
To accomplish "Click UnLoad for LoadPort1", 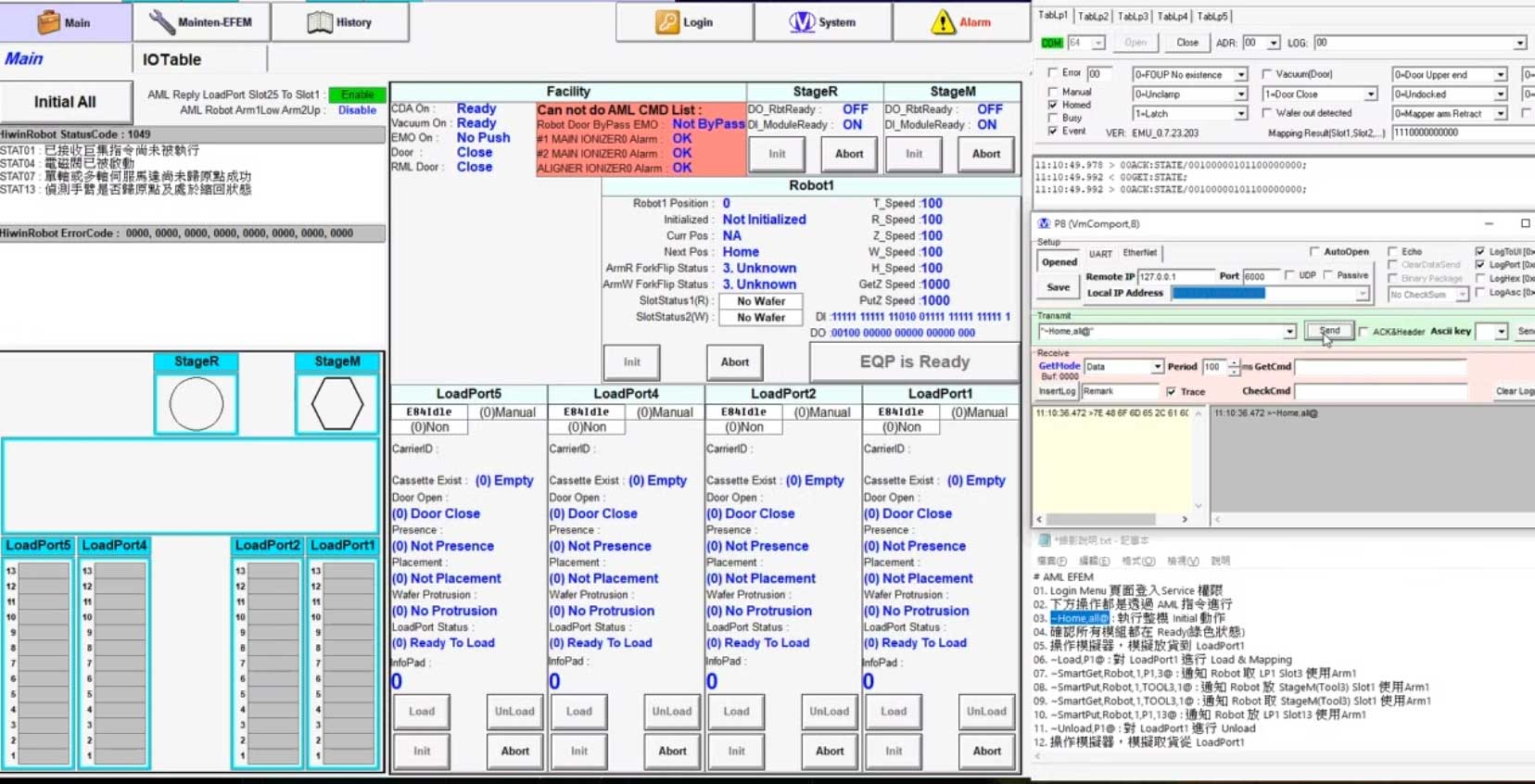I will click(x=986, y=712).
